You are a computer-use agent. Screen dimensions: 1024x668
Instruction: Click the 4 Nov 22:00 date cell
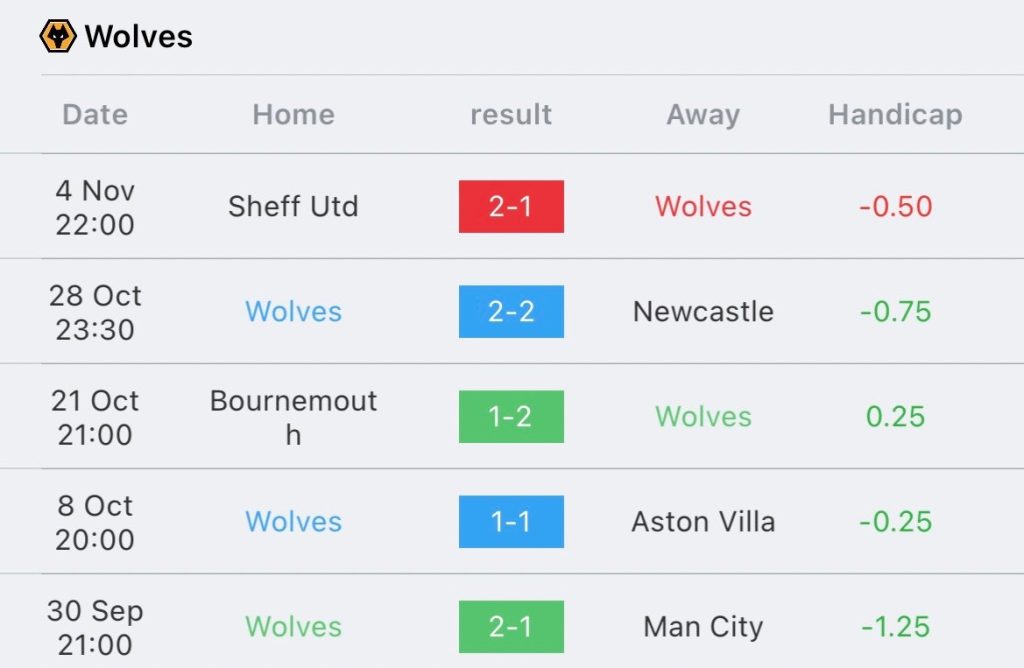coord(95,206)
